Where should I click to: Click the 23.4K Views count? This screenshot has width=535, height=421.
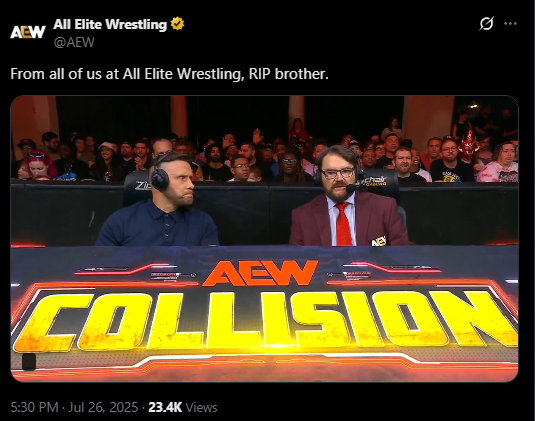click(183, 407)
